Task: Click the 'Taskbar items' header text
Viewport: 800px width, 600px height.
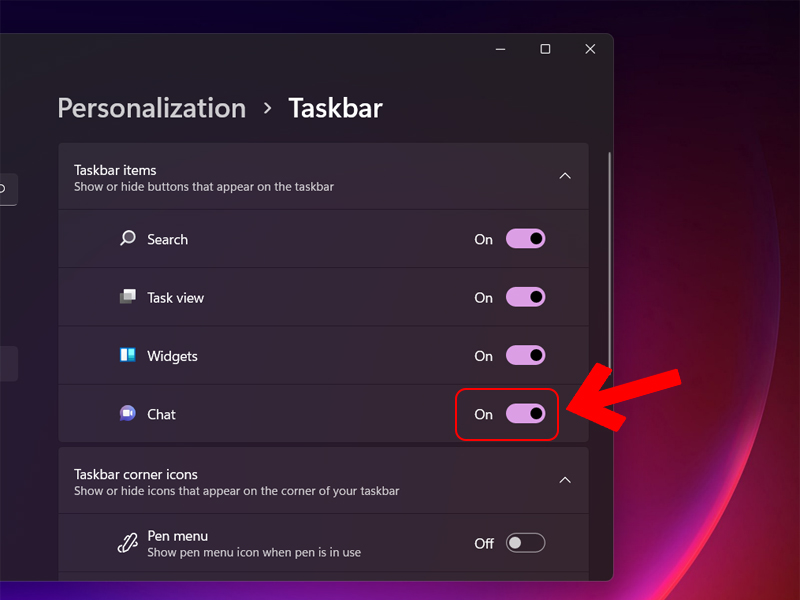Action: [115, 170]
